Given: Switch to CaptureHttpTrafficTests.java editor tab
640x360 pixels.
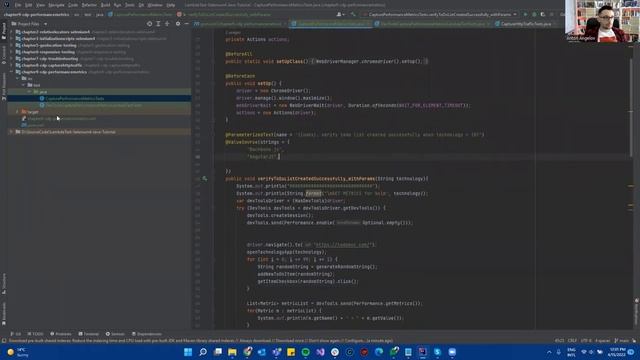Looking at the screenshot, I should point(526,24).
